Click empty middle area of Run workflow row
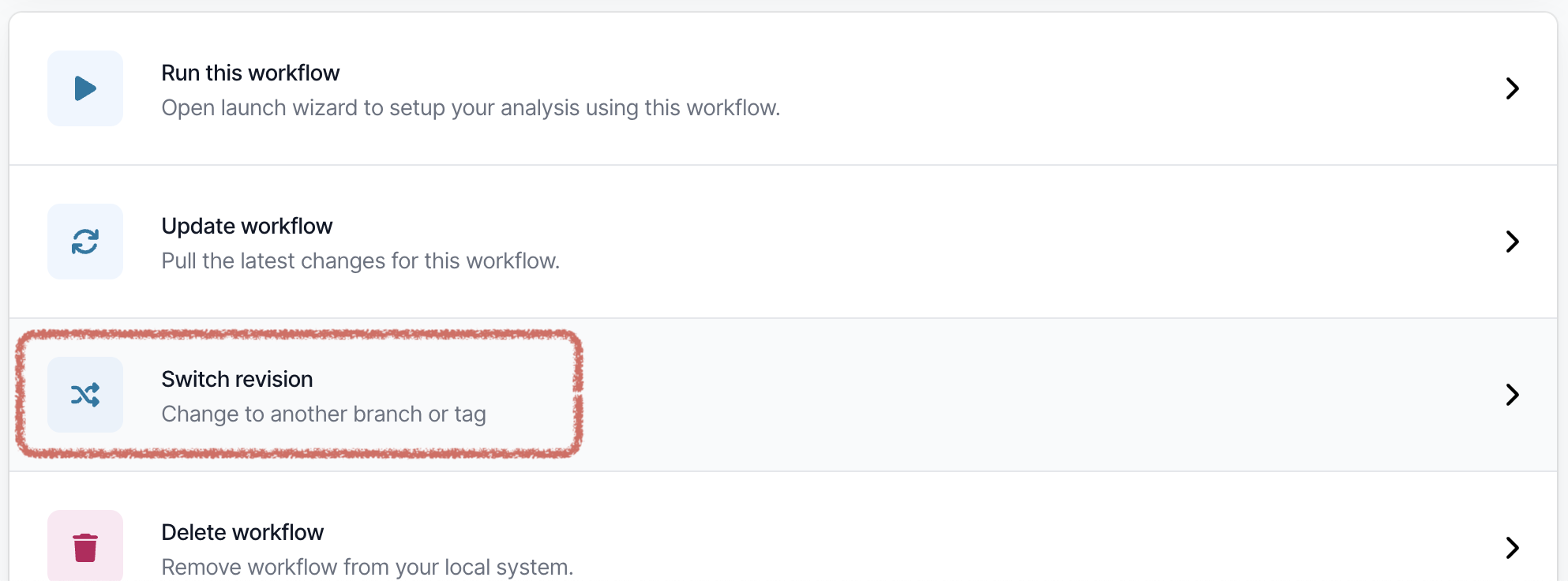This screenshot has height=581, width=1568. [x=1105, y=88]
